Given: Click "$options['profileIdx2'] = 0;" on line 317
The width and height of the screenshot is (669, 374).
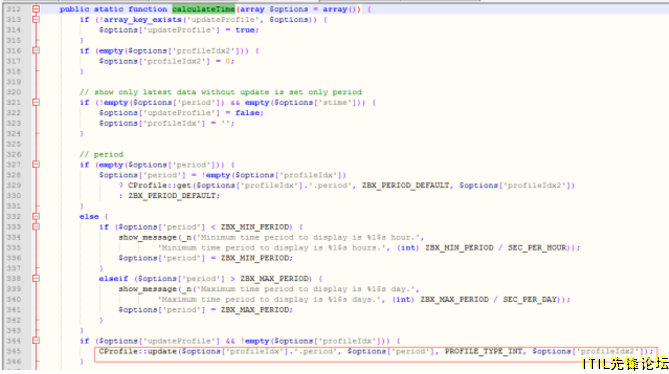Looking at the screenshot, I should [x=167, y=61].
